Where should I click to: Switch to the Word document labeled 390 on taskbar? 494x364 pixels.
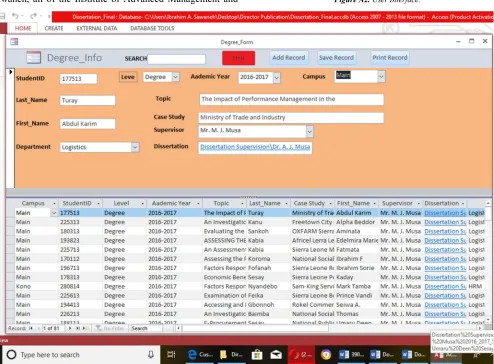click(x=352, y=355)
